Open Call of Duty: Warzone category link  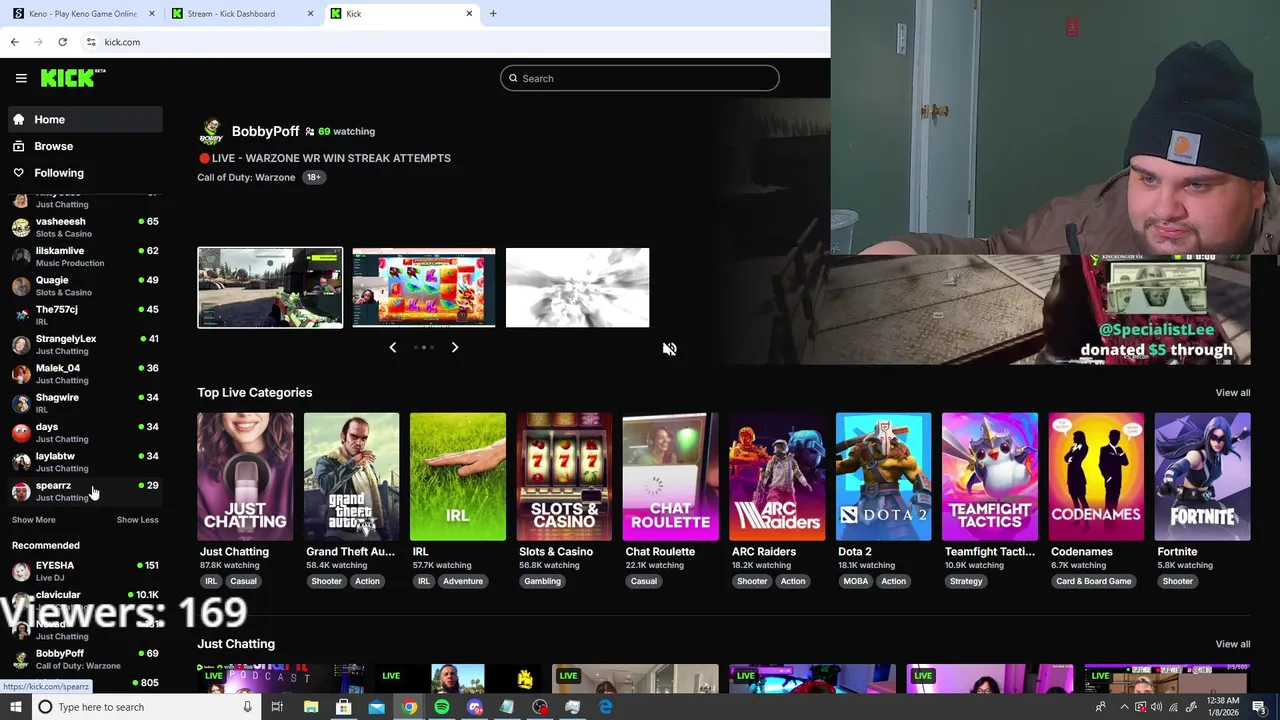click(x=246, y=177)
